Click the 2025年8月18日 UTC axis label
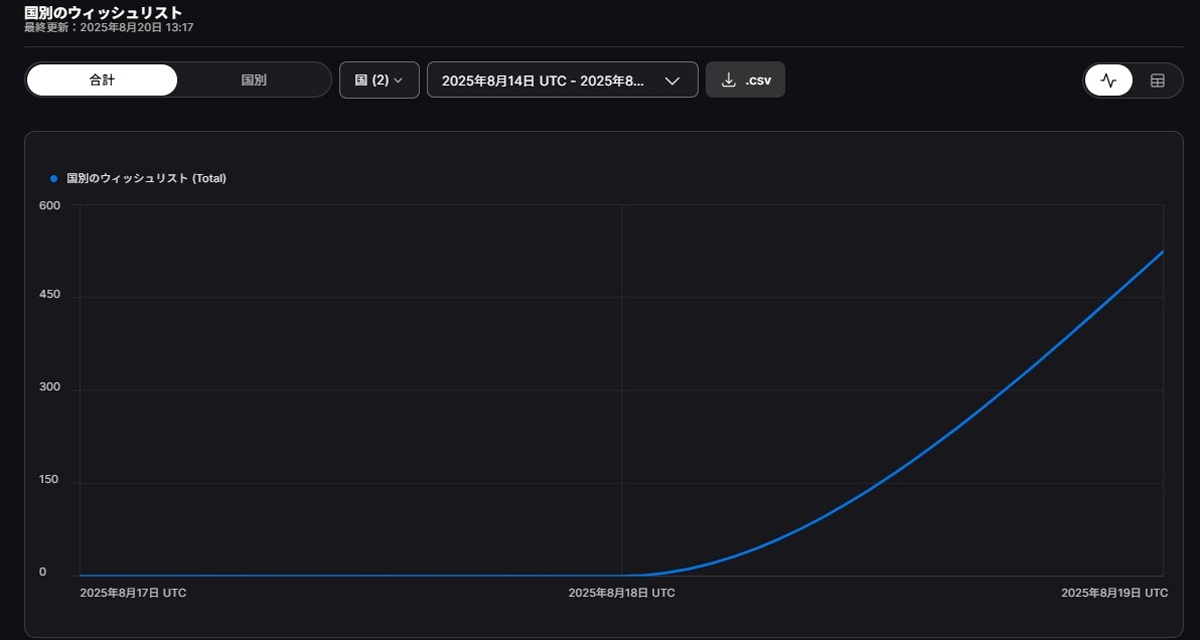Image resolution: width=1200 pixels, height=640 pixels. tap(621, 593)
